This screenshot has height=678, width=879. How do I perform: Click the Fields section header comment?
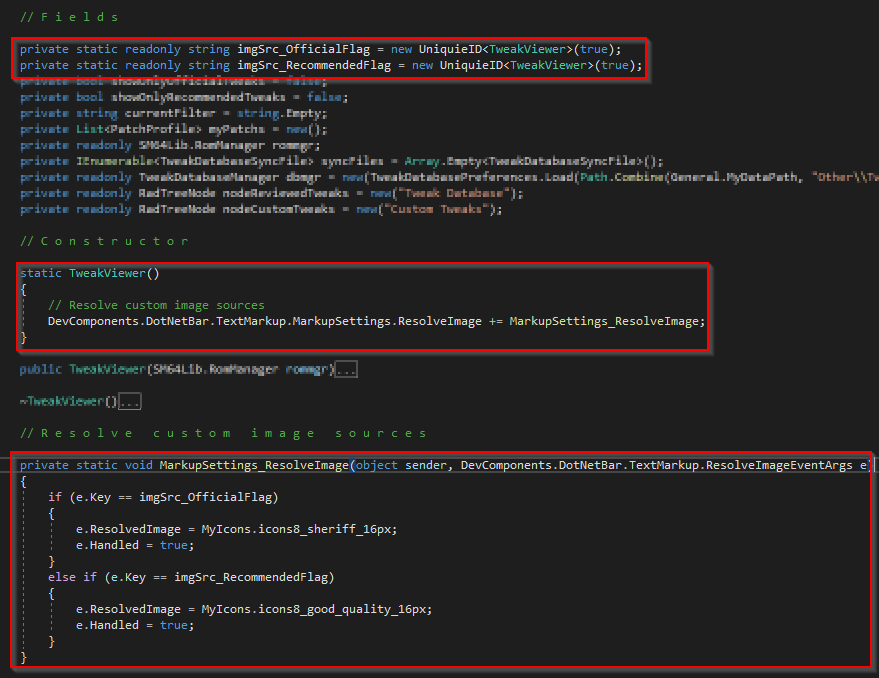pos(69,17)
